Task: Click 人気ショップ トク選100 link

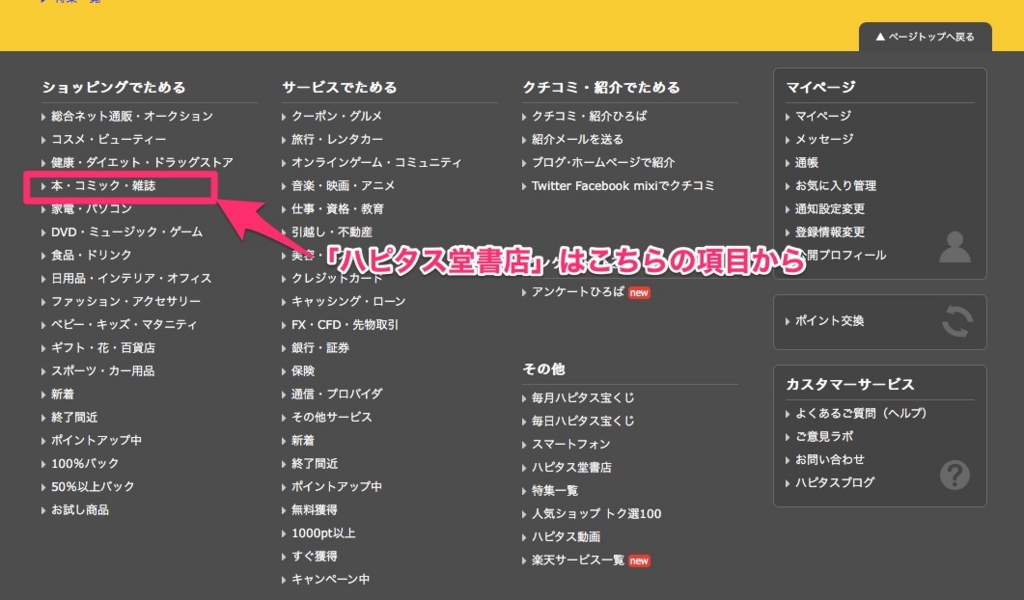Action: point(596,514)
